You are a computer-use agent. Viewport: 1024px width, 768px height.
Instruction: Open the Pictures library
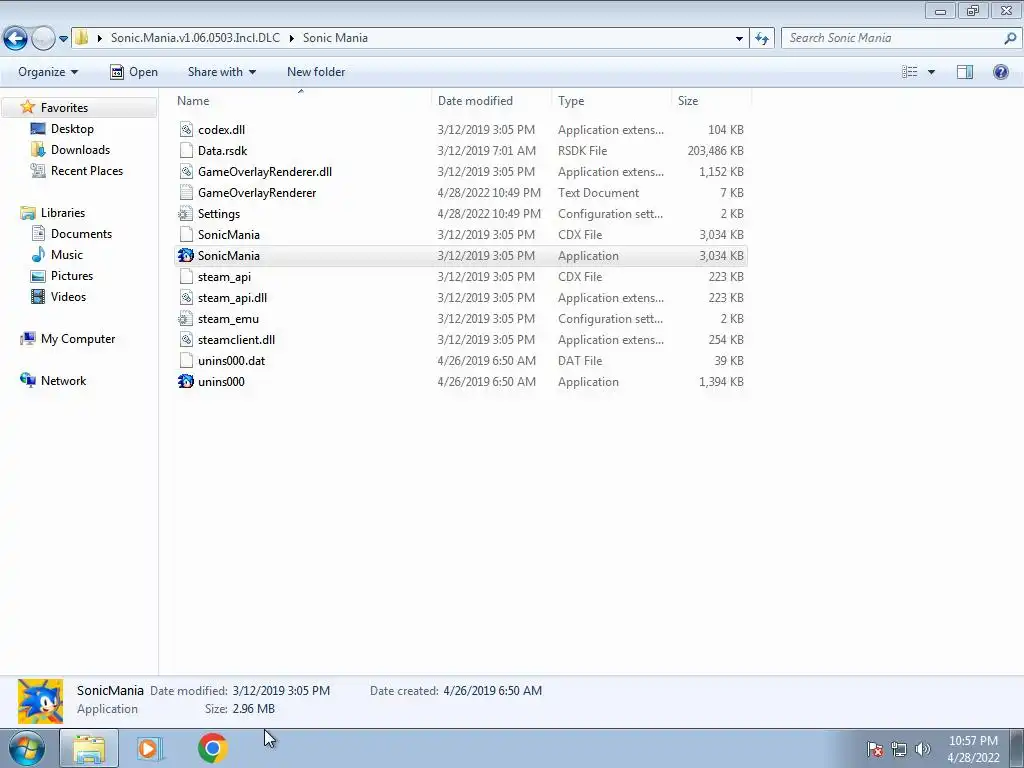click(72, 276)
